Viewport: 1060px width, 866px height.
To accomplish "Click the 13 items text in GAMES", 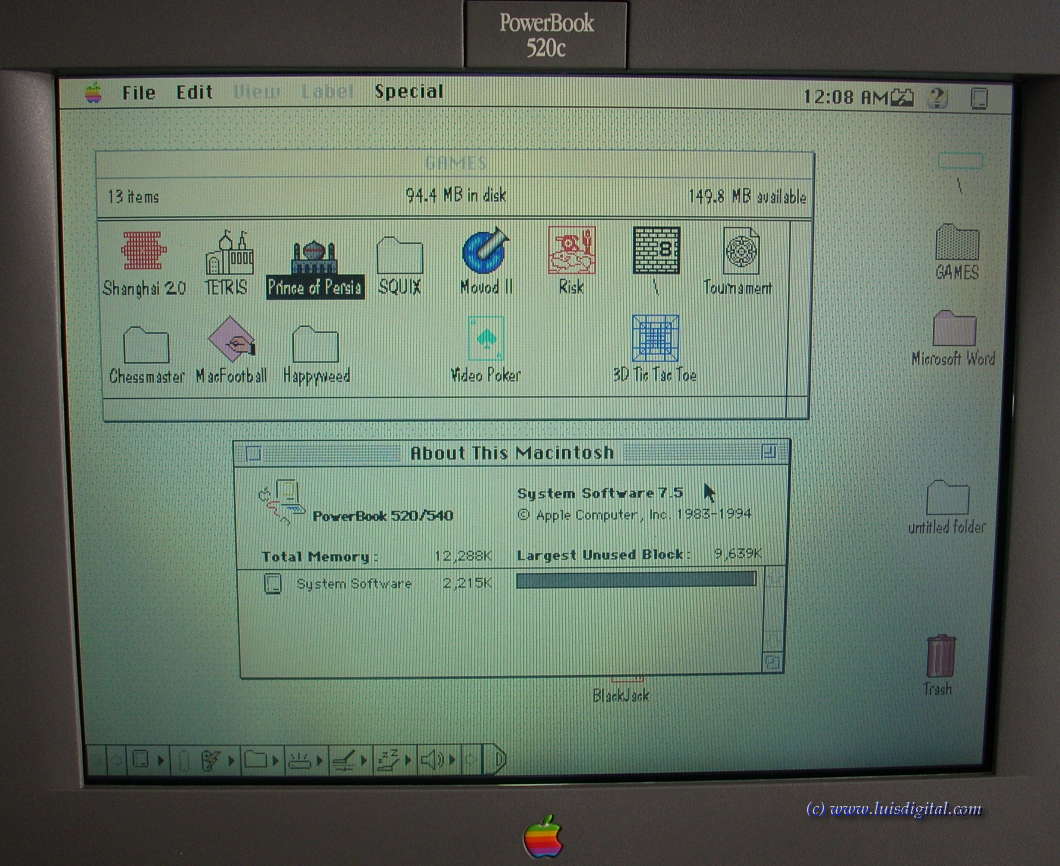I will point(133,197).
